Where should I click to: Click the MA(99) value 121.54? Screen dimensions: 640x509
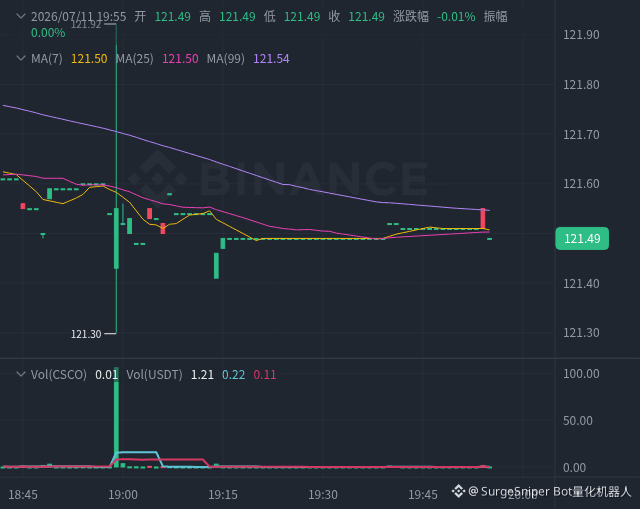coord(271,59)
